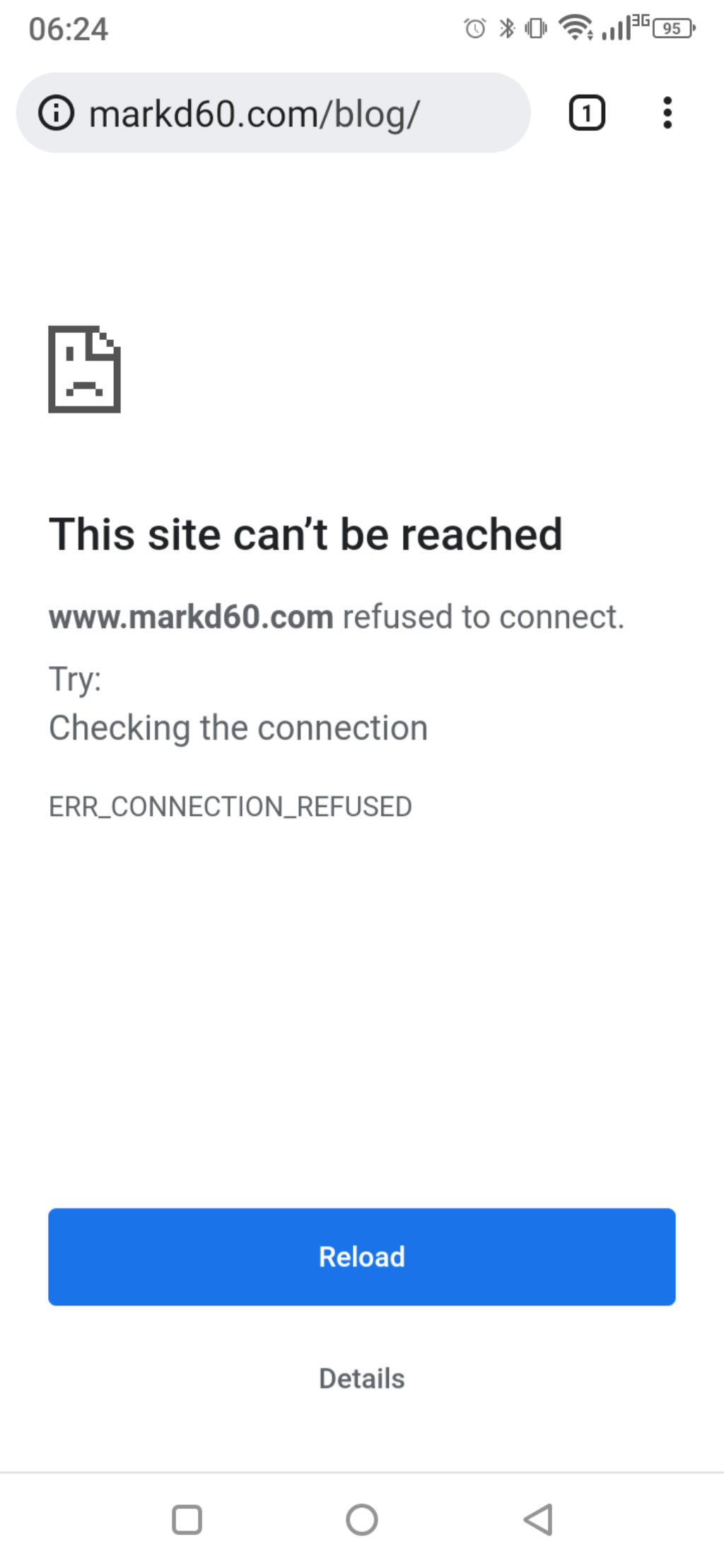Tap the "This site can't be reached" heading

[x=305, y=534]
